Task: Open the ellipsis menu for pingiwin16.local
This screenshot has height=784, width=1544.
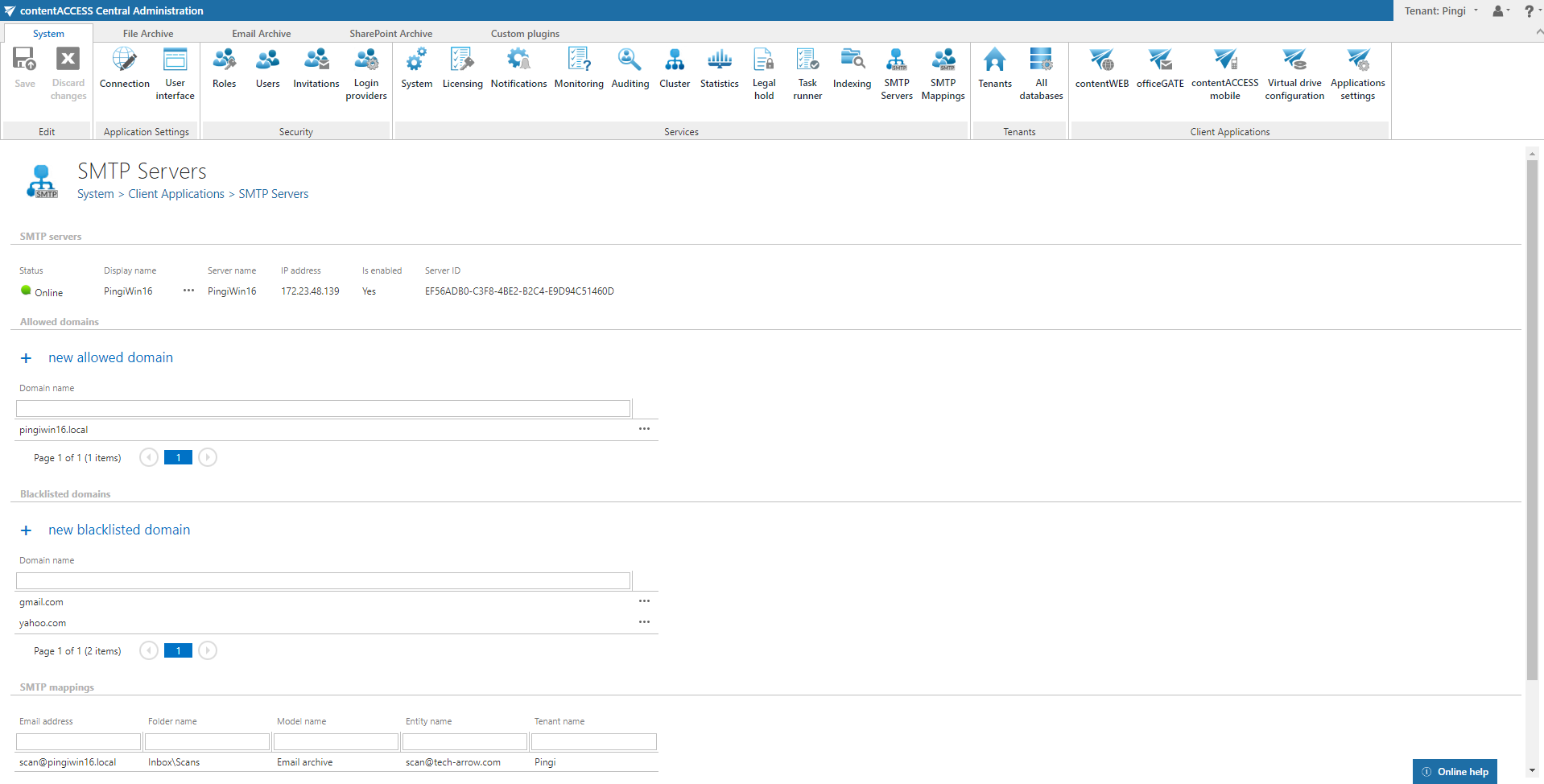Action: [x=644, y=429]
